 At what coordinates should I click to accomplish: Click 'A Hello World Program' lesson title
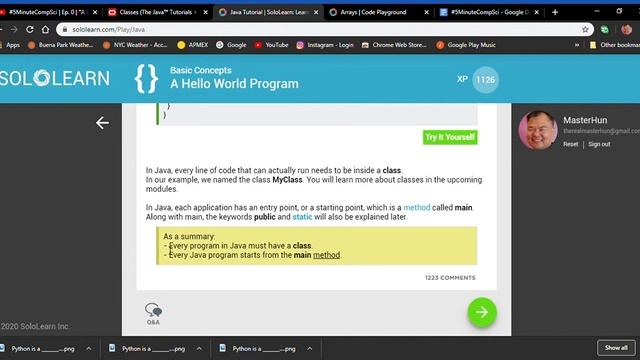pos(234,84)
